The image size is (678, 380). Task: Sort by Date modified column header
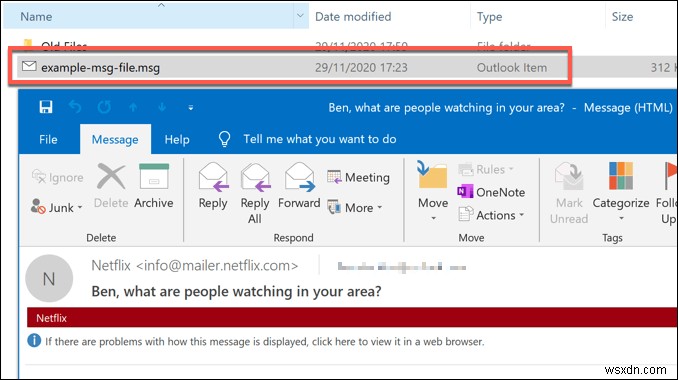(353, 16)
